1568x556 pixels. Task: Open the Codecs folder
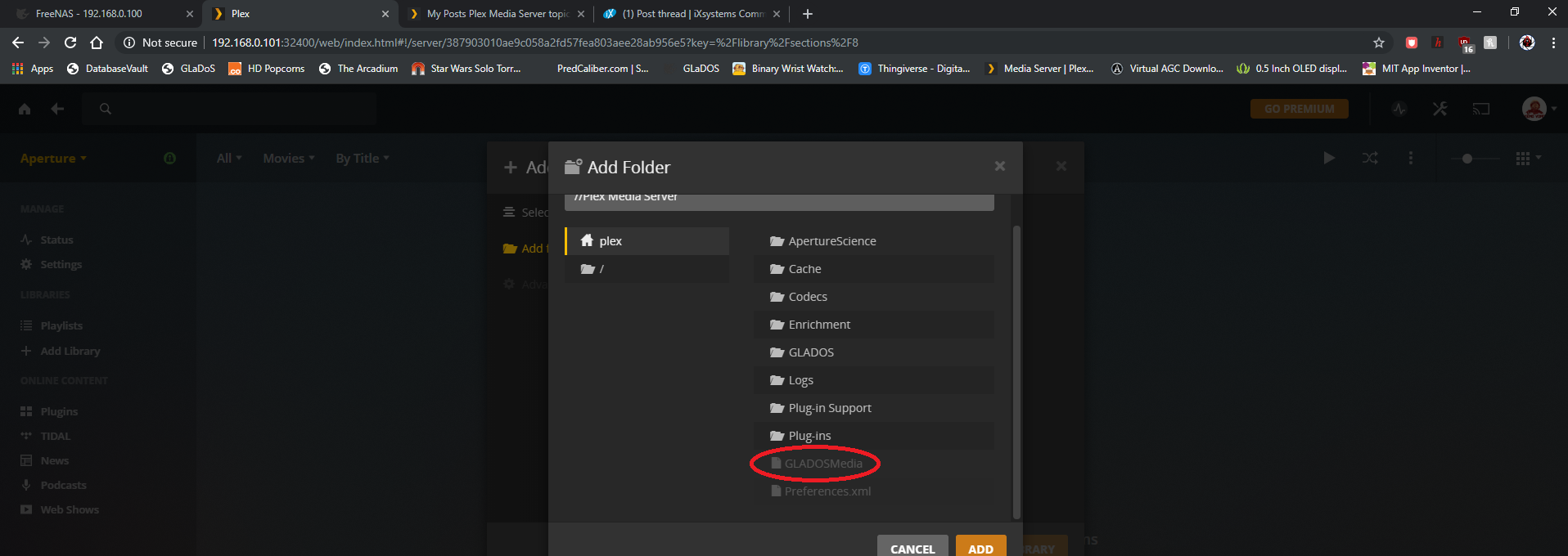874,297
